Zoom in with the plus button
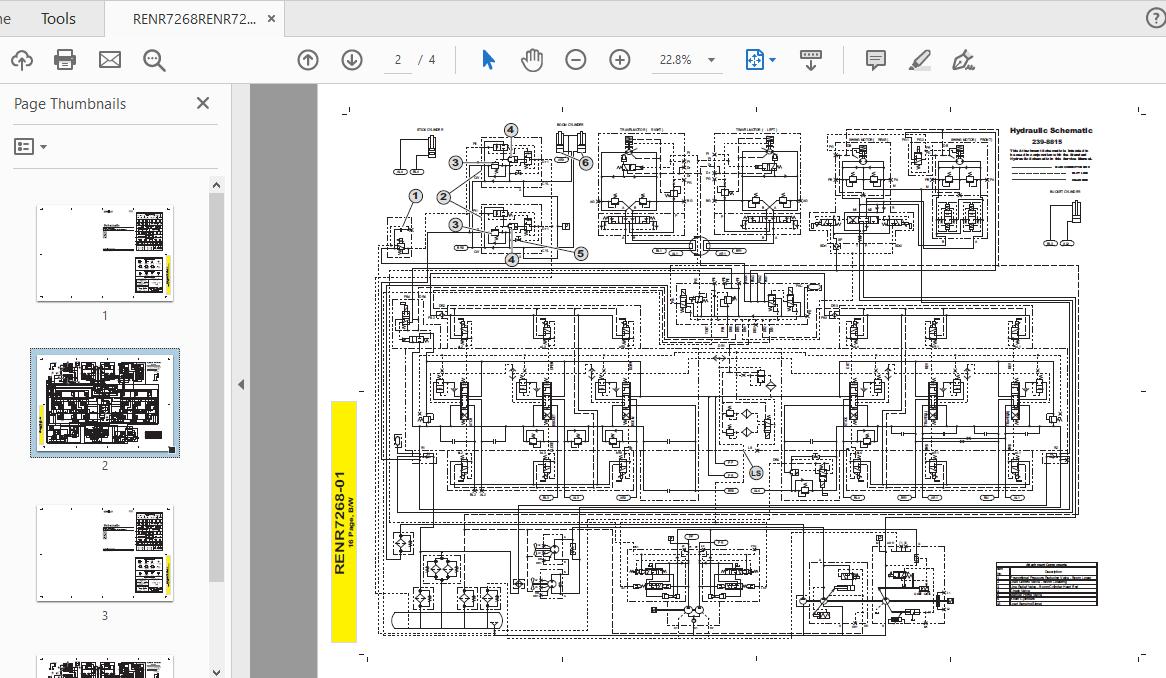 [619, 60]
